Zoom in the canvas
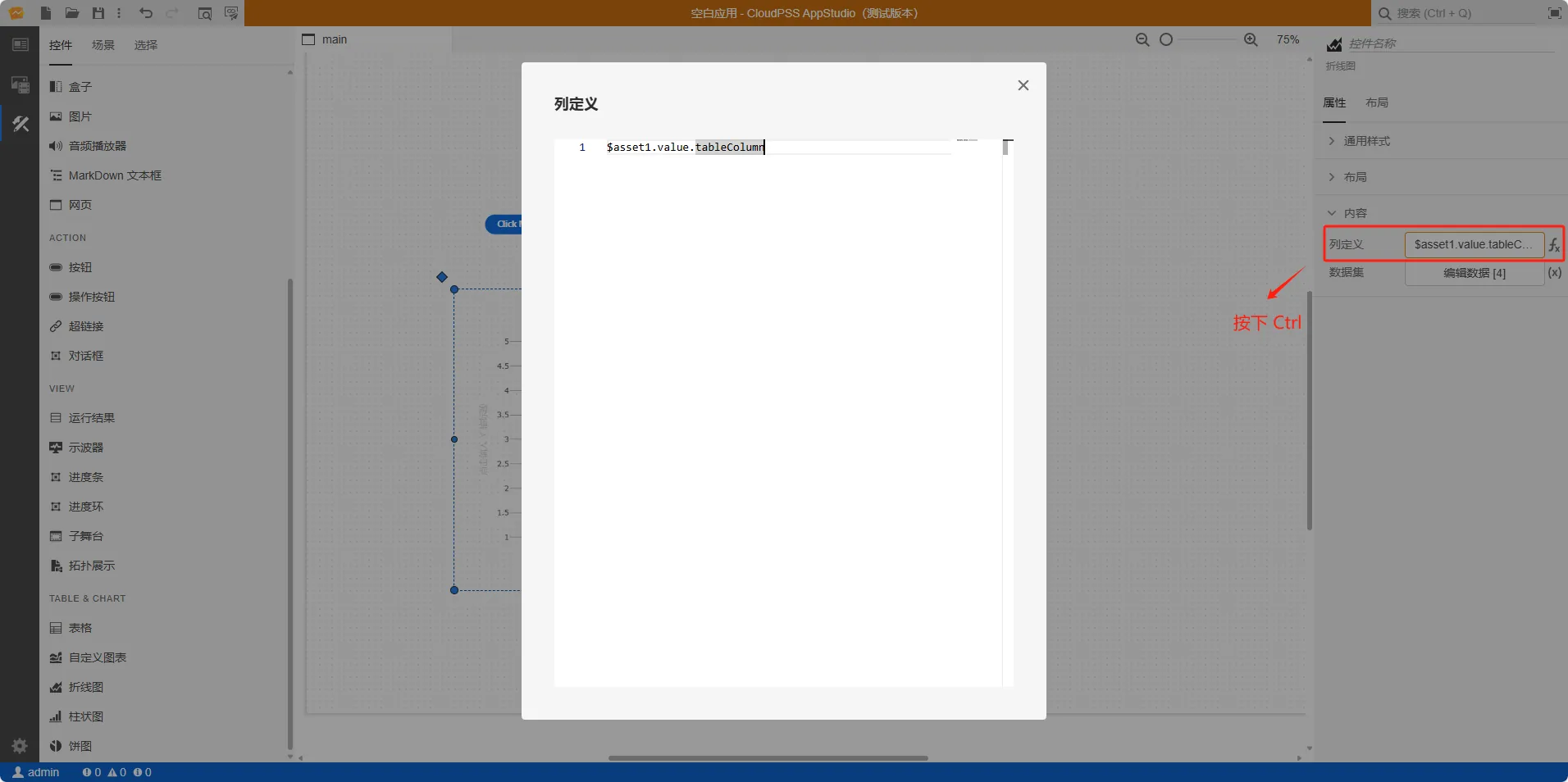This screenshot has height=782, width=1568. (1251, 39)
